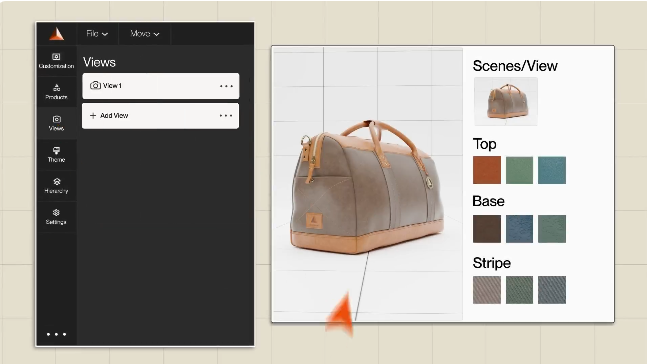
Task: Click the Stripe section label
Action: tap(491, 263)
